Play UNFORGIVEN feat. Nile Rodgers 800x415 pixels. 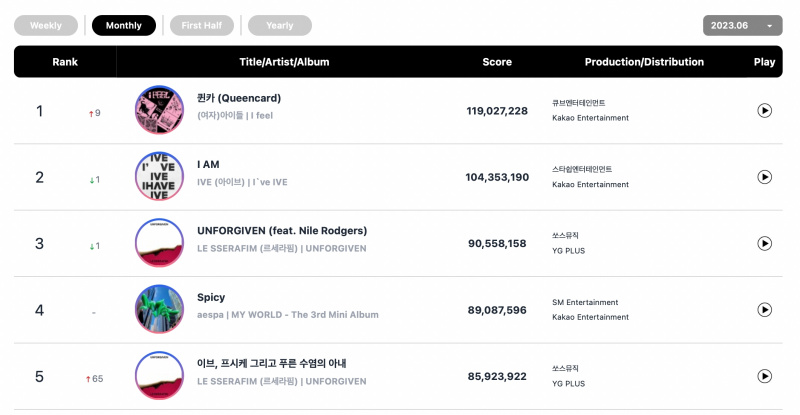tap(764, 243)
